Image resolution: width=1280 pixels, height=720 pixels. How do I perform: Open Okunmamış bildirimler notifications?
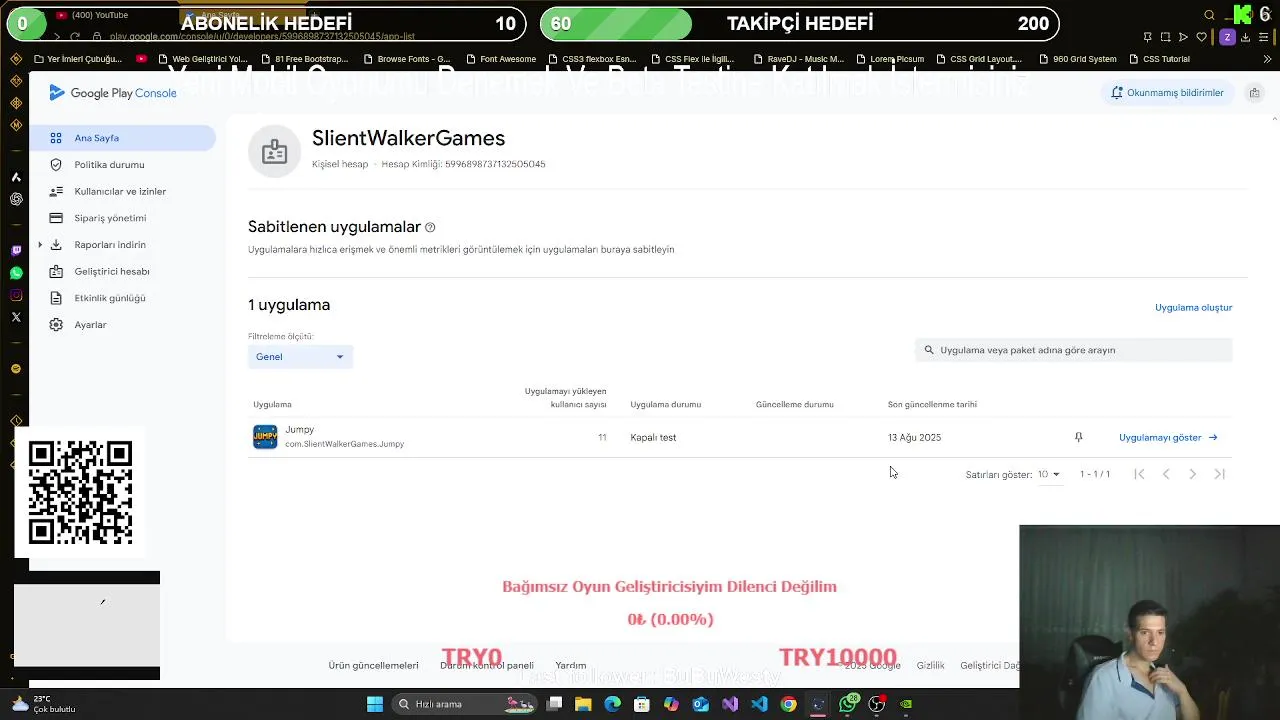[1167, 93]
